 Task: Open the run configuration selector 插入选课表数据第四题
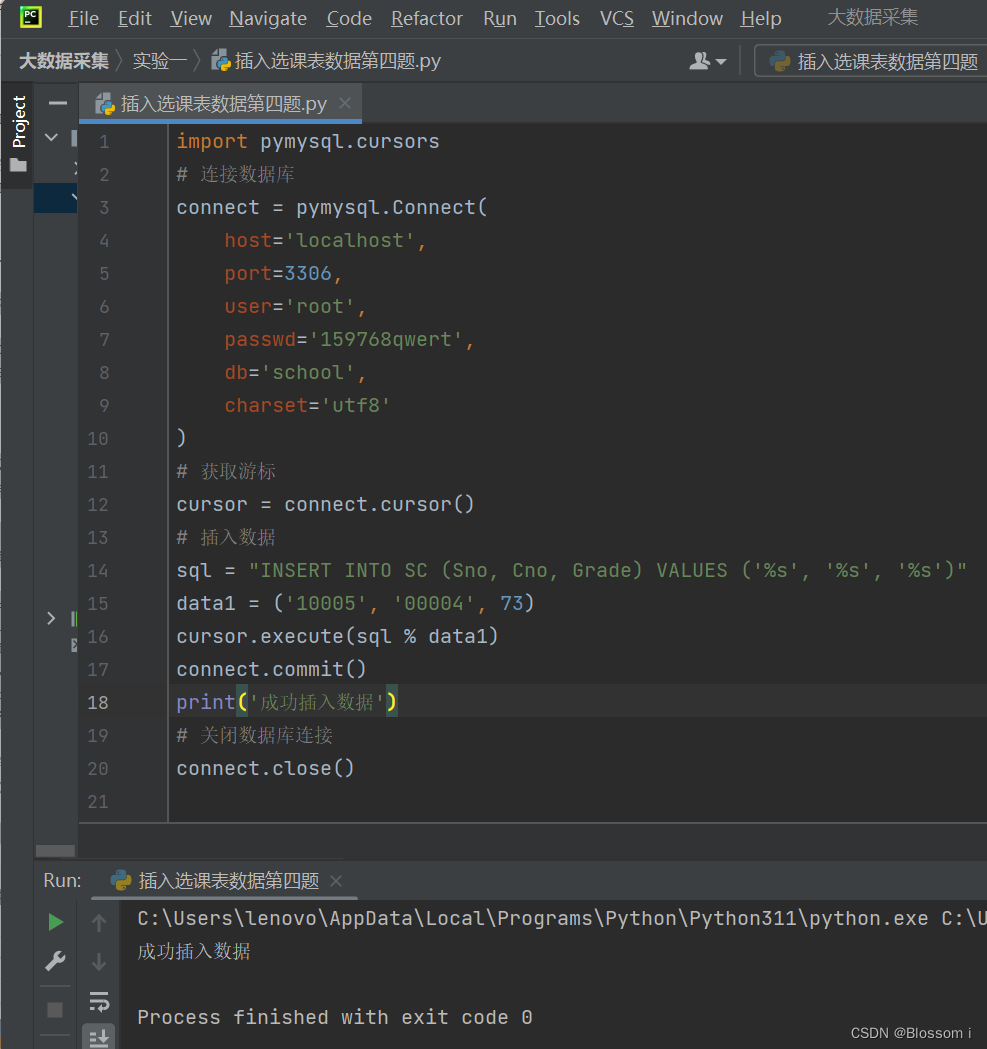coord(873,62)
